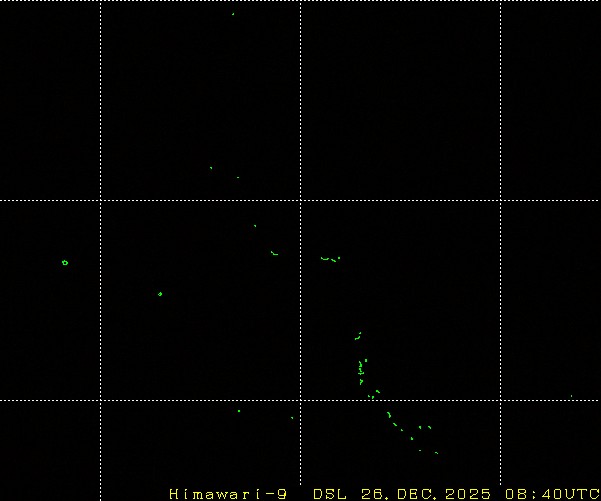Screen dimensions: 601x501
Task: Click the lowest green island mark above the date
Action: click(x=436, y=452)
